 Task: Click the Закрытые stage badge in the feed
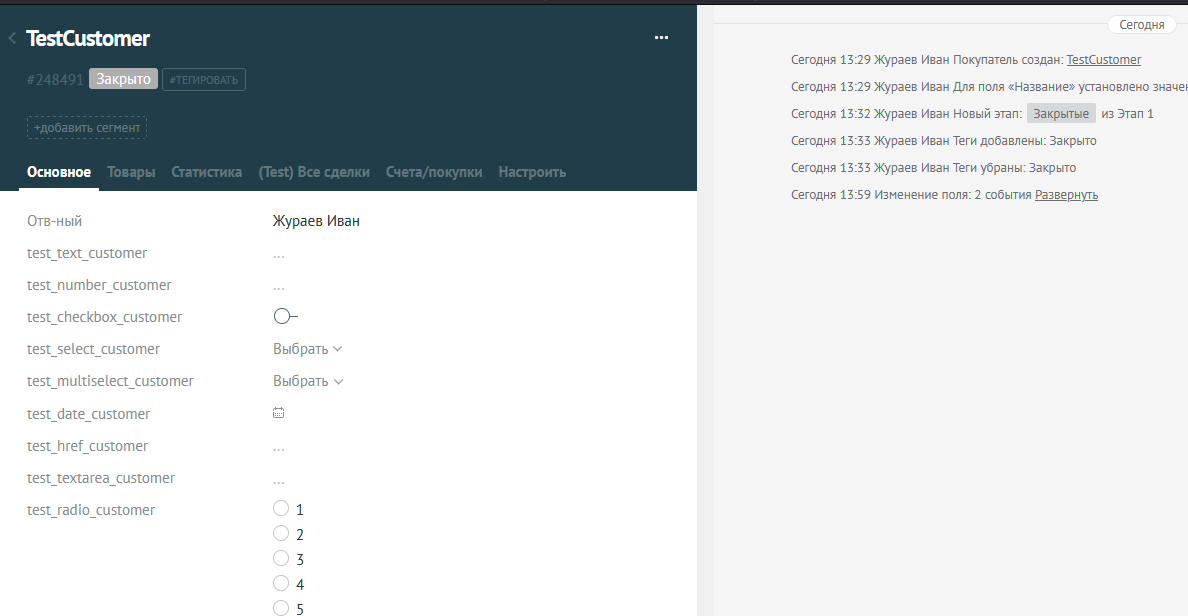(x=1061, y=114)
